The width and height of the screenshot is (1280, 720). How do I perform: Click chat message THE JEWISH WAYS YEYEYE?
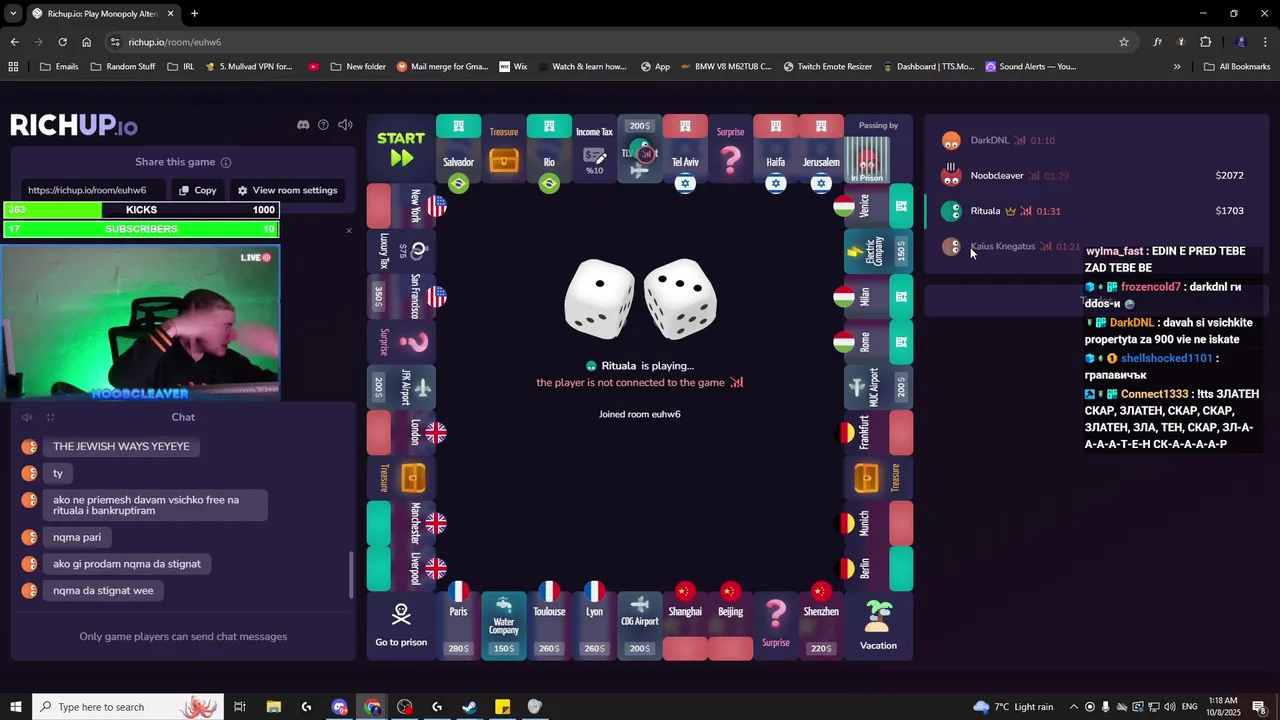click(x=121, y=446)
